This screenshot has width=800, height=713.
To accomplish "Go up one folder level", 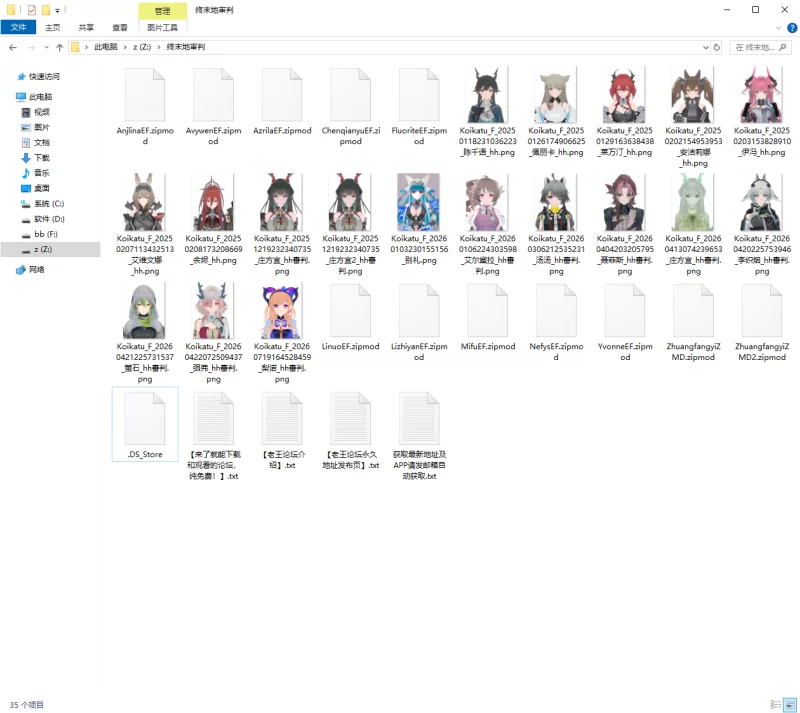I will (x=60, y=47).
